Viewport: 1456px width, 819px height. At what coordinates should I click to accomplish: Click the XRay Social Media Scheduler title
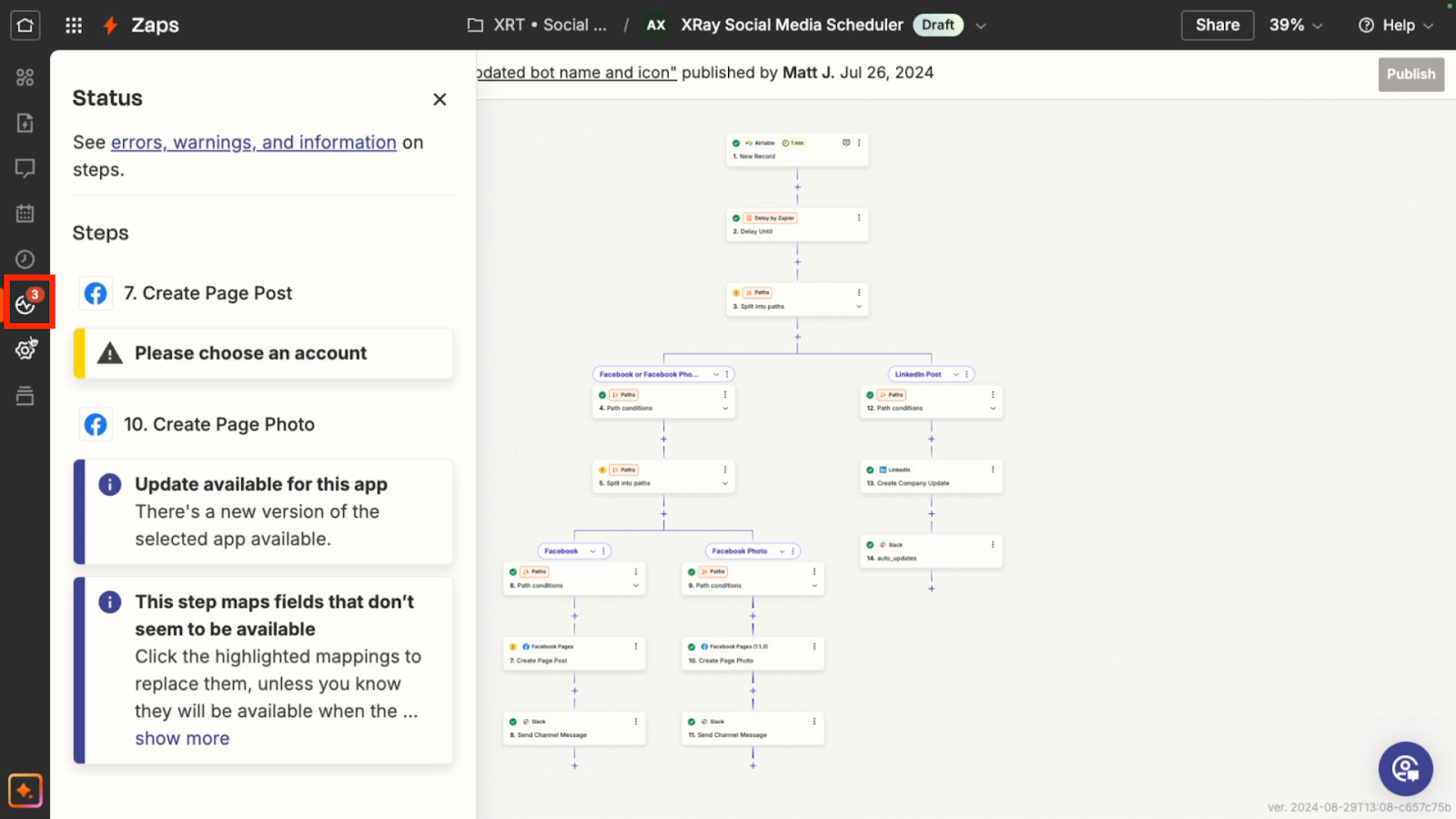click(792, 25)
